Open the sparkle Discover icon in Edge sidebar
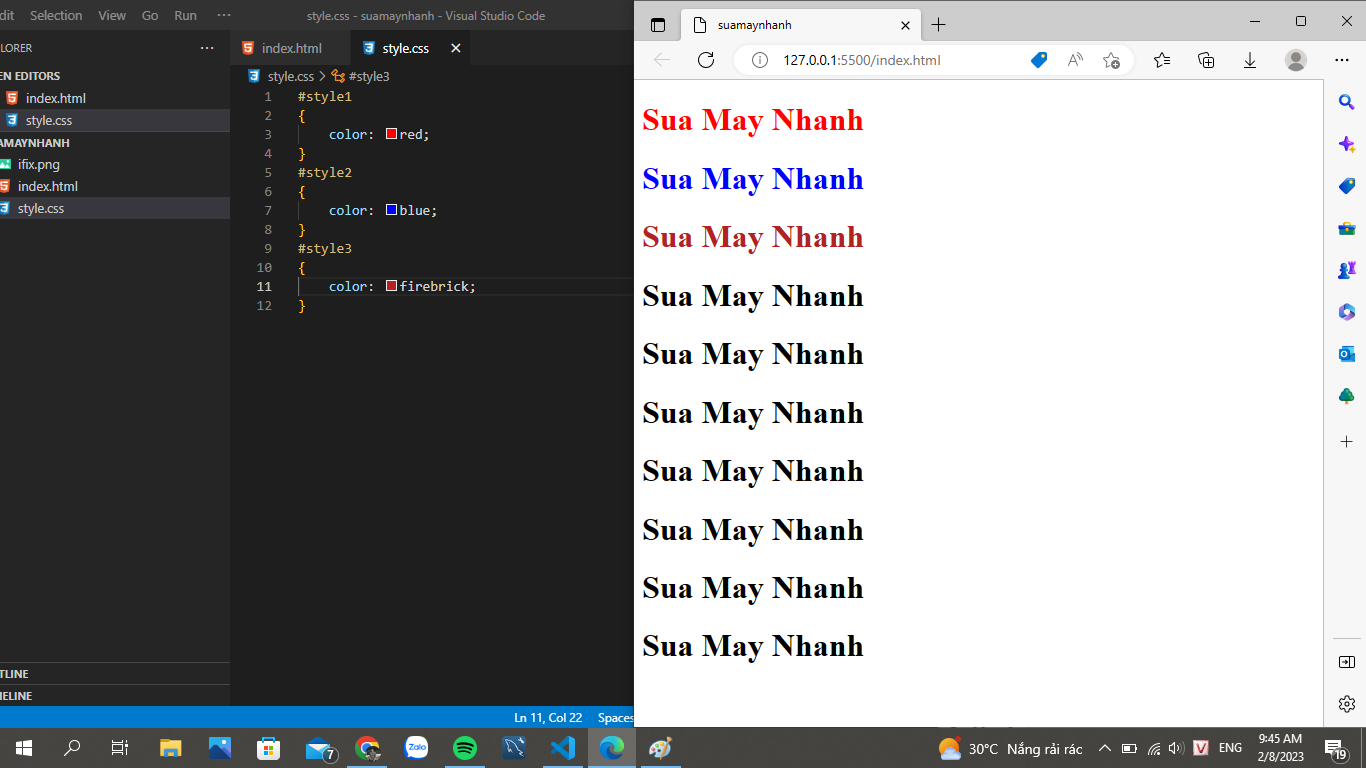1366x768 pixels. click(1346, 144)
